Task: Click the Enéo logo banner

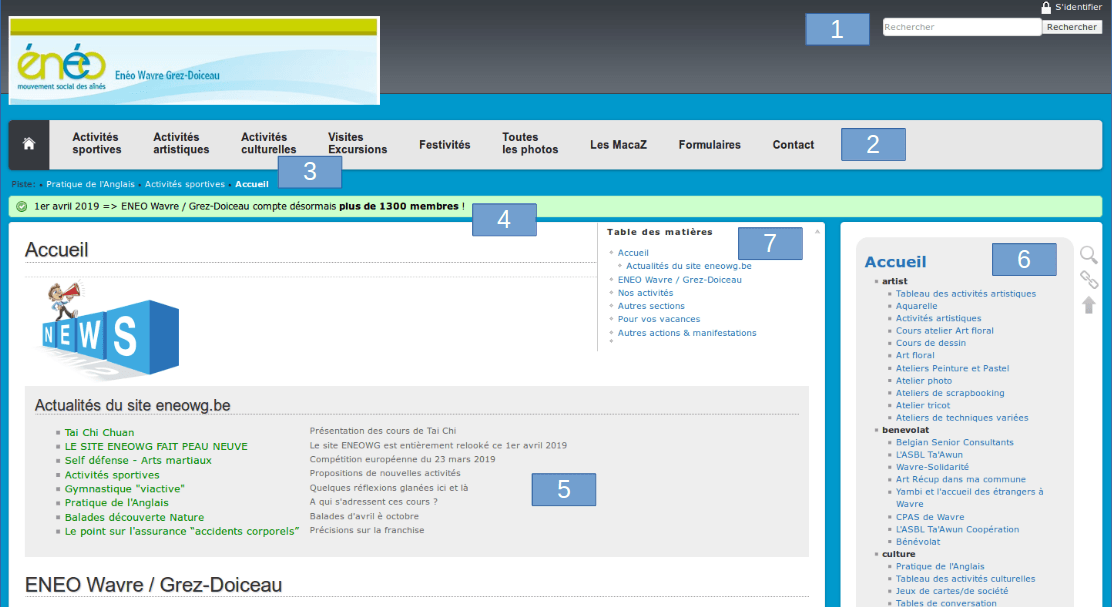Action: point(194,61)
